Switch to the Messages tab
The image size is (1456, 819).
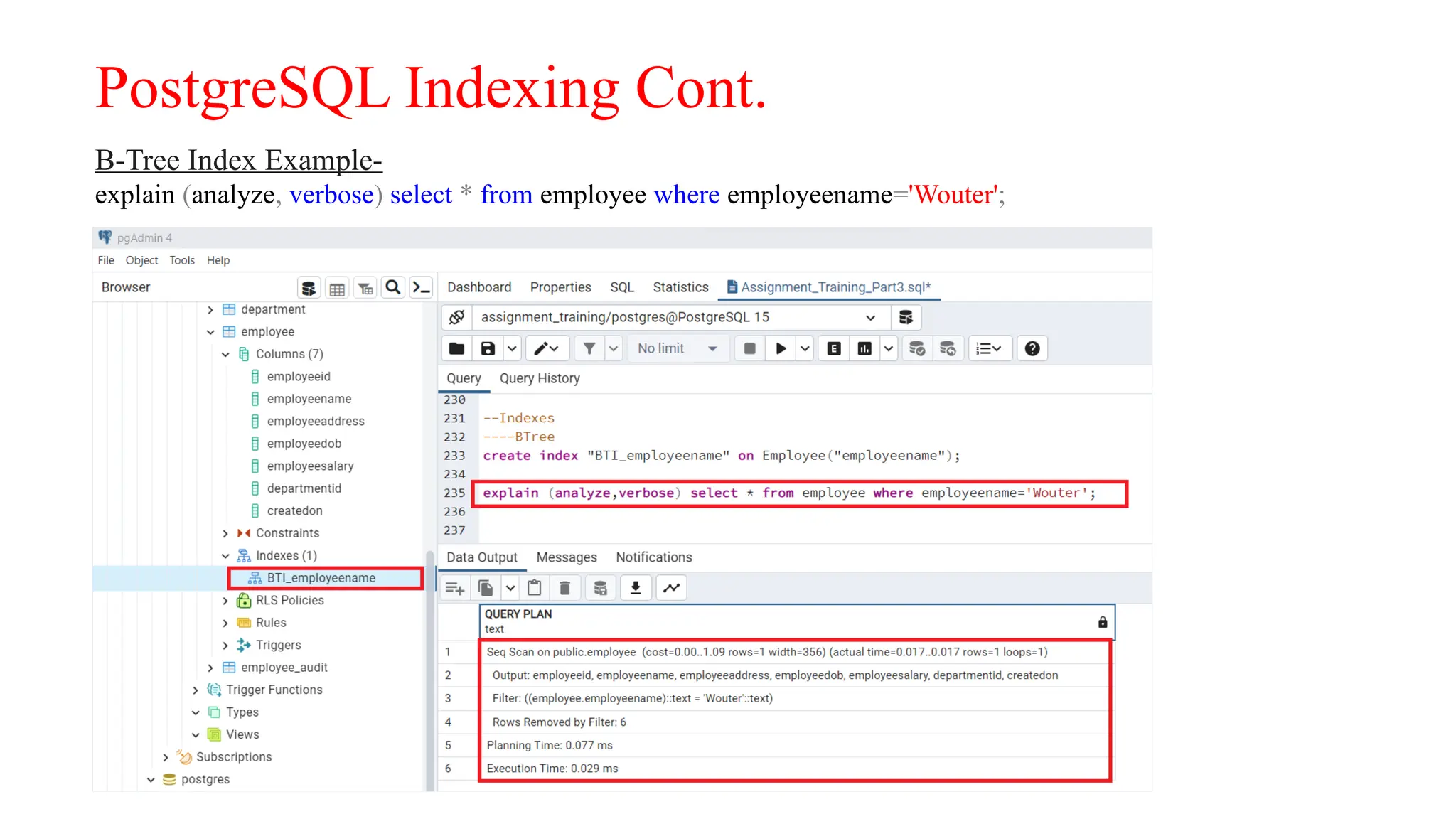pos(567,557)
